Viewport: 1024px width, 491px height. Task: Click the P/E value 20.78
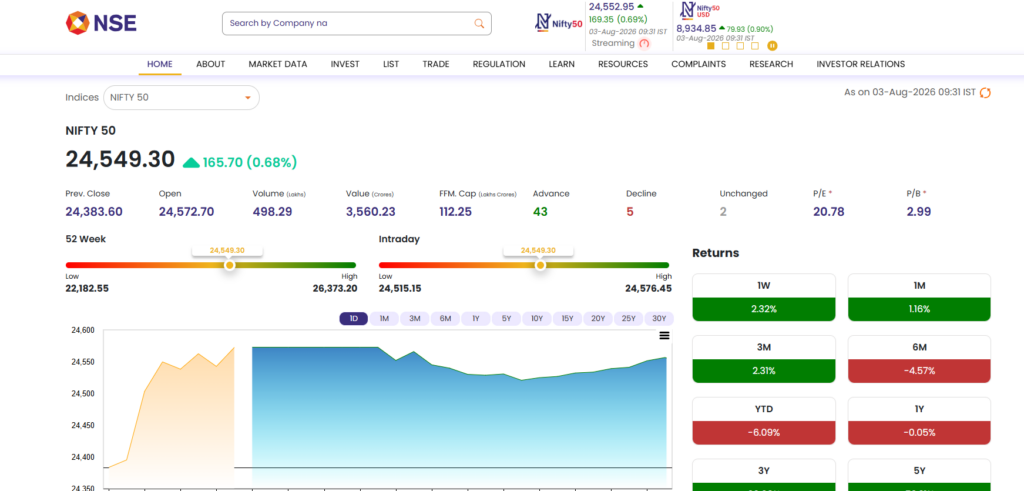[828, 212]
